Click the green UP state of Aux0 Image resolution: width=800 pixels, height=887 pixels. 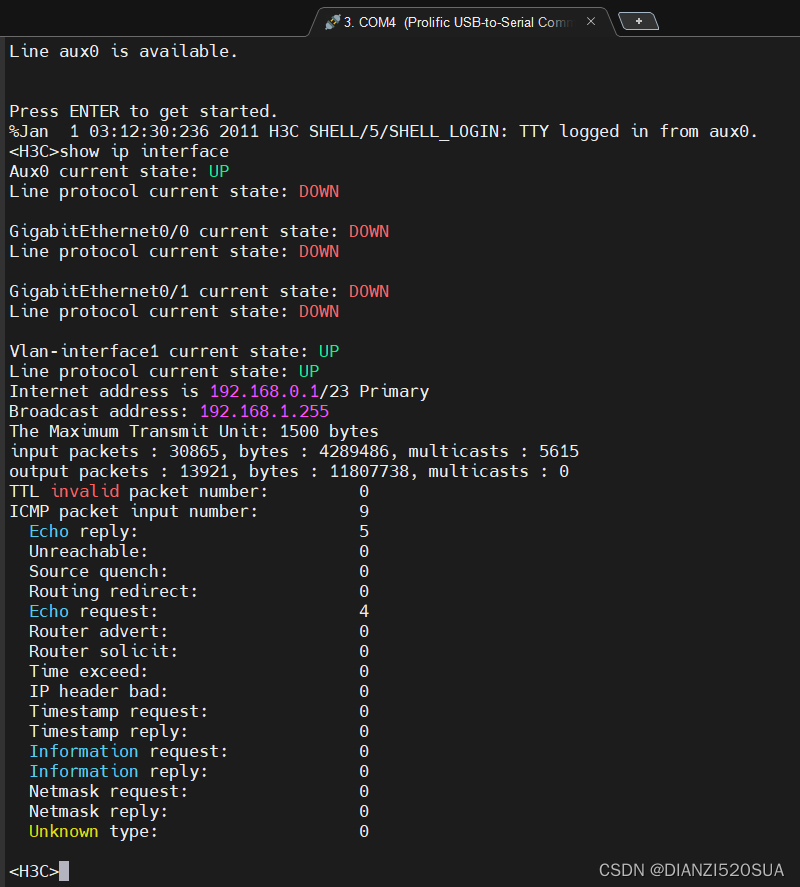pyautogui.click(x=219, y=171)
